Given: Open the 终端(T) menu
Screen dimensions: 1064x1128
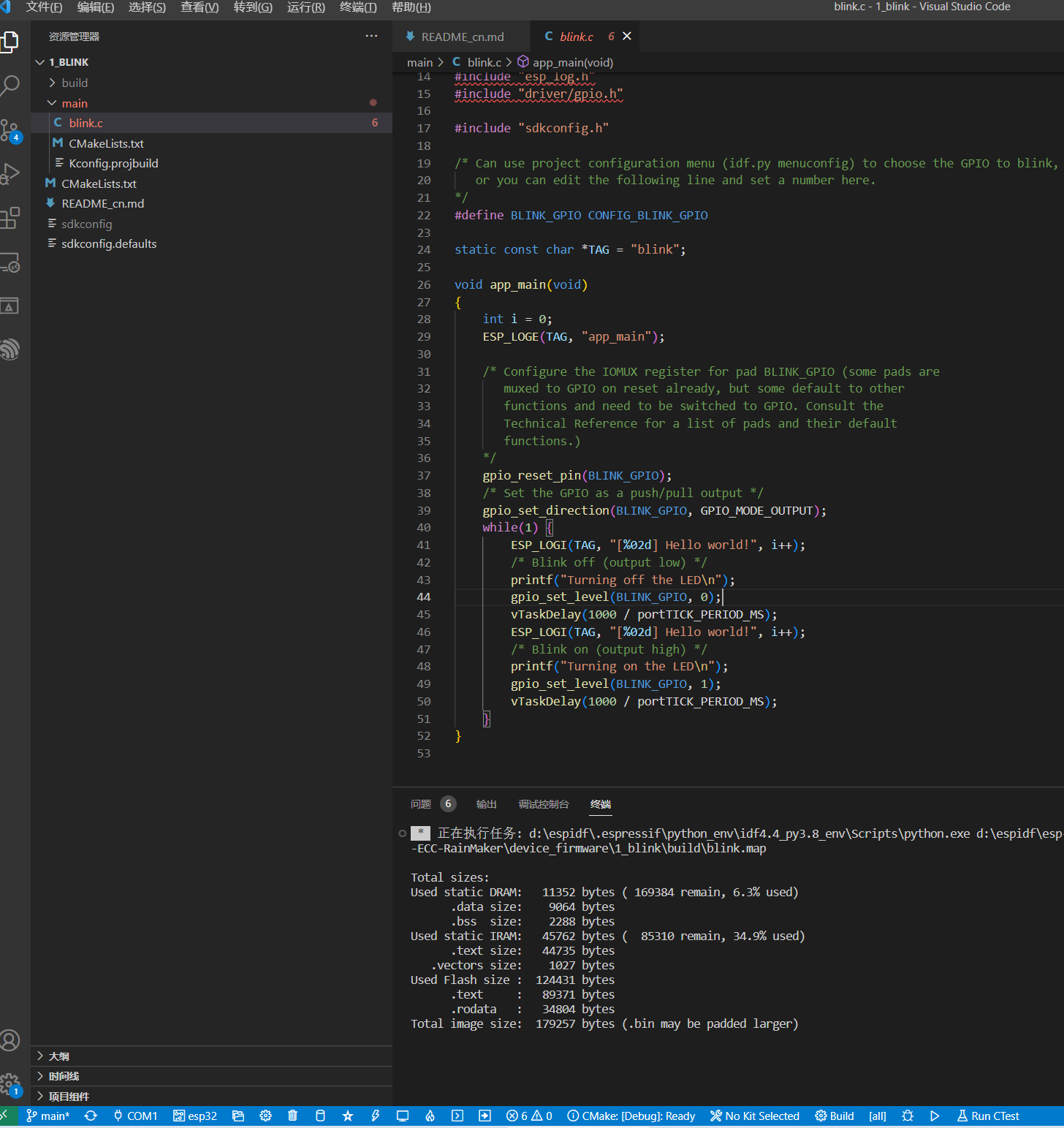Looking at the screenshot, I should 358,7.
